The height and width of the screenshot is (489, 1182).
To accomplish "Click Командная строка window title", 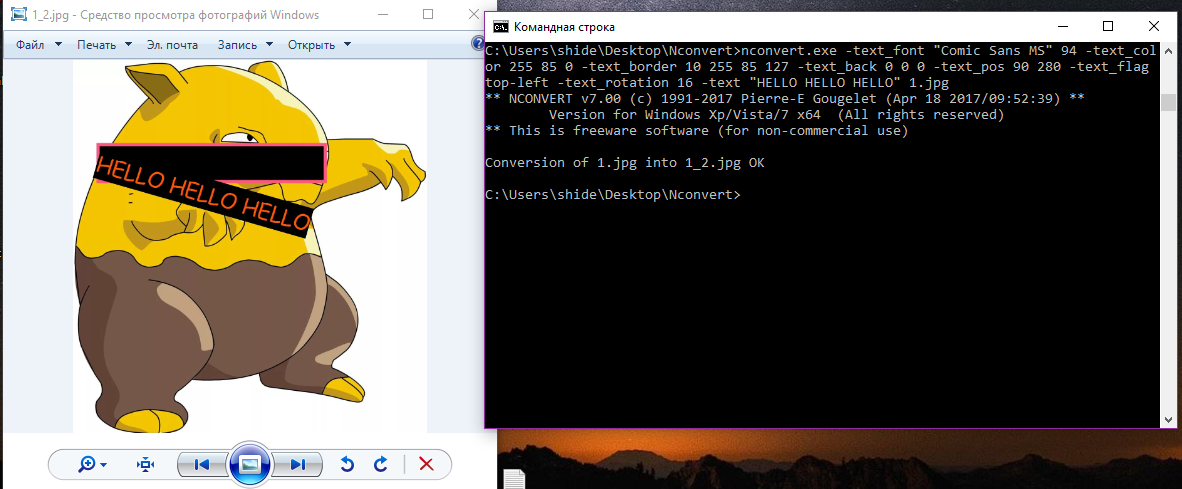I will pyautogui.click(x=564, y=27).
